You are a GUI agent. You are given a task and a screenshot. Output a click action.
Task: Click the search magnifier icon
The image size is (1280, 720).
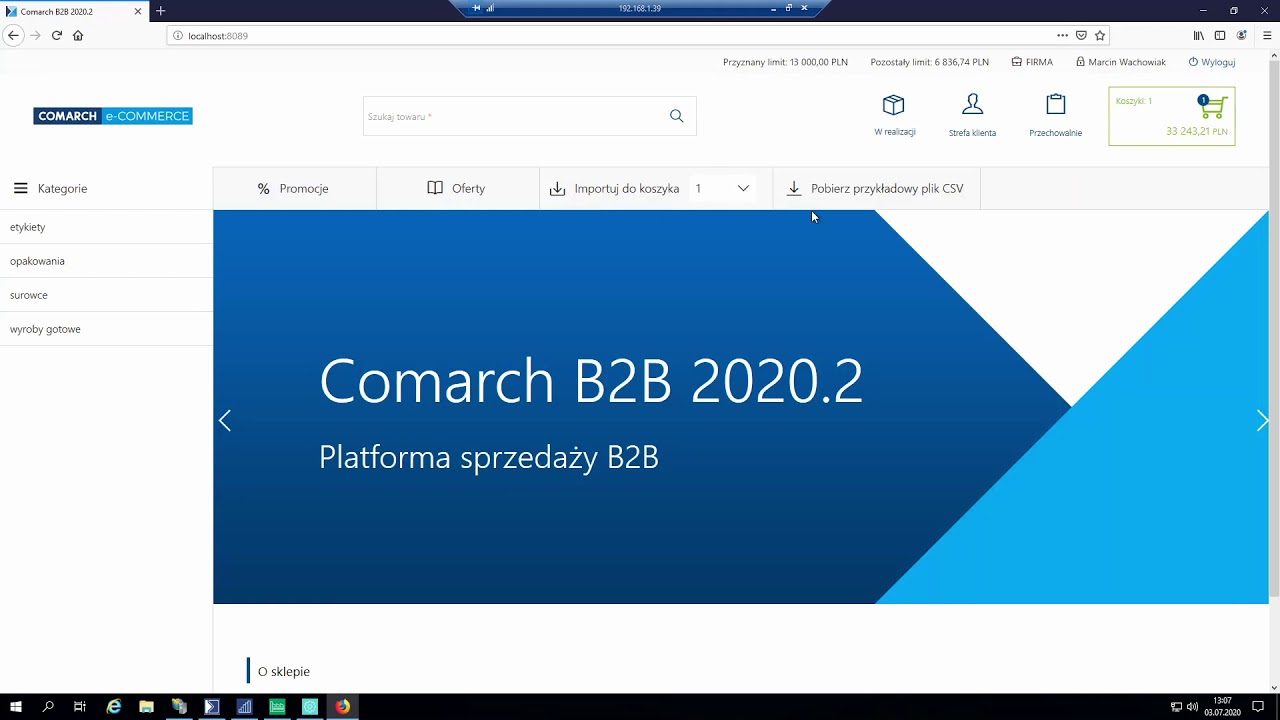click(x=677, y=116)
